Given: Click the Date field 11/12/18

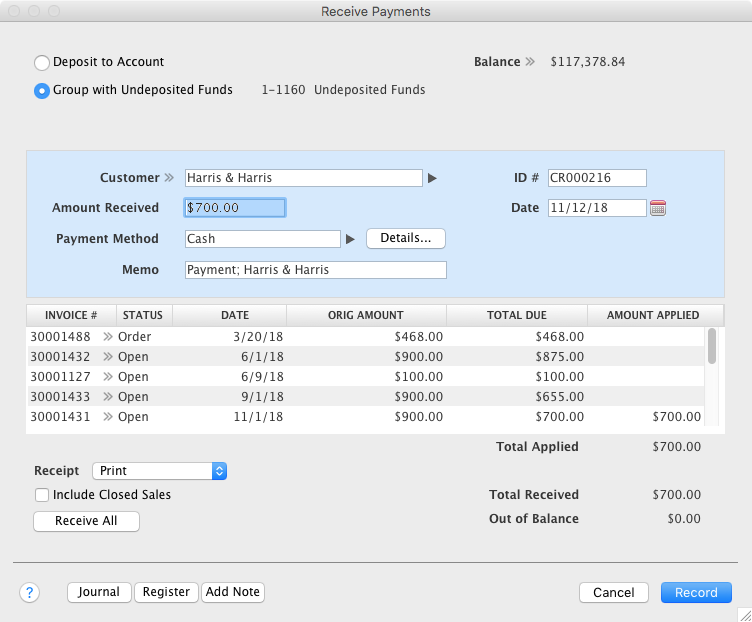Looking at the screenshot, I should coord(597,208).
